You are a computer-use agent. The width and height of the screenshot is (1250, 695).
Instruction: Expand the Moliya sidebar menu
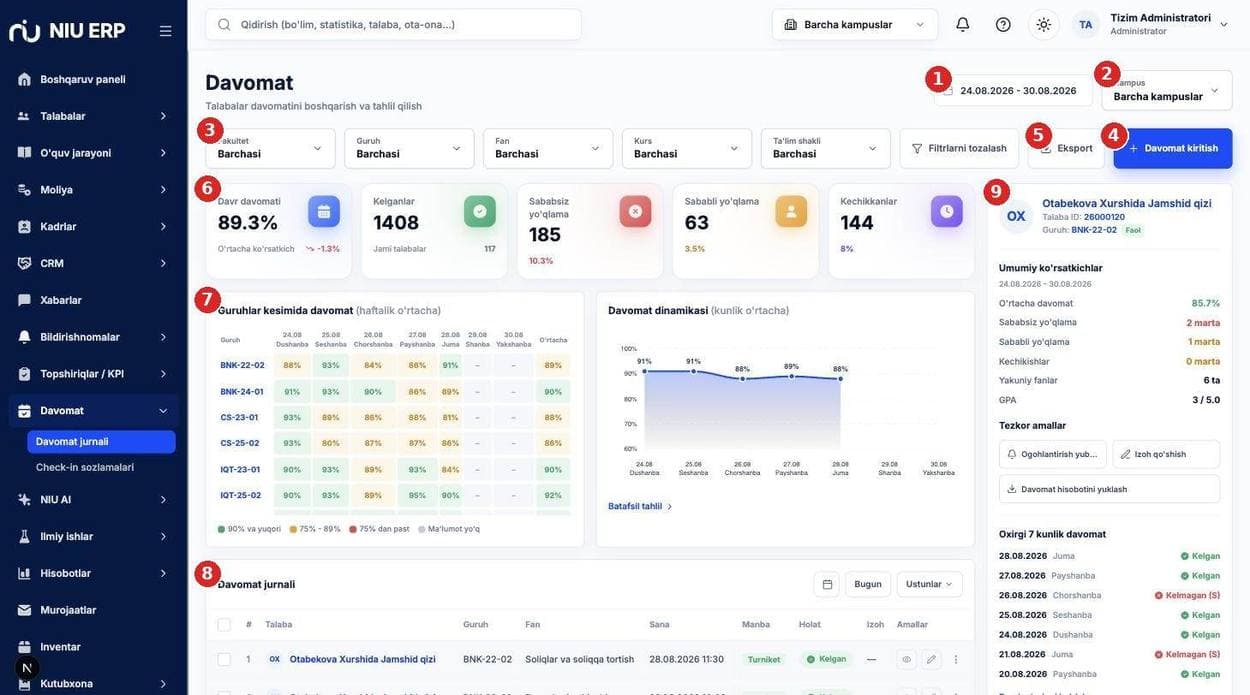93,190
